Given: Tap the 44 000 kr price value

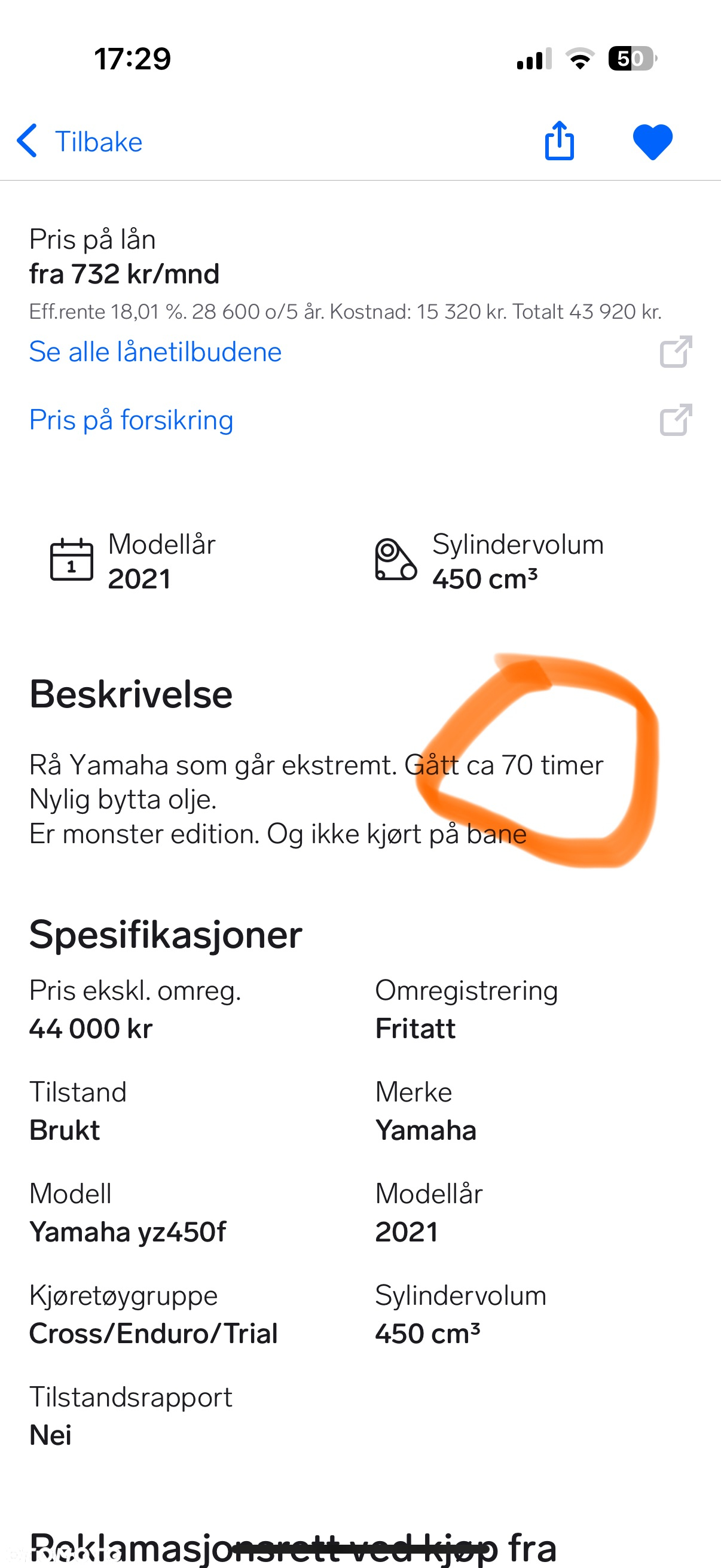Looking at the screenshot, I should click(x=91, y=1029).
